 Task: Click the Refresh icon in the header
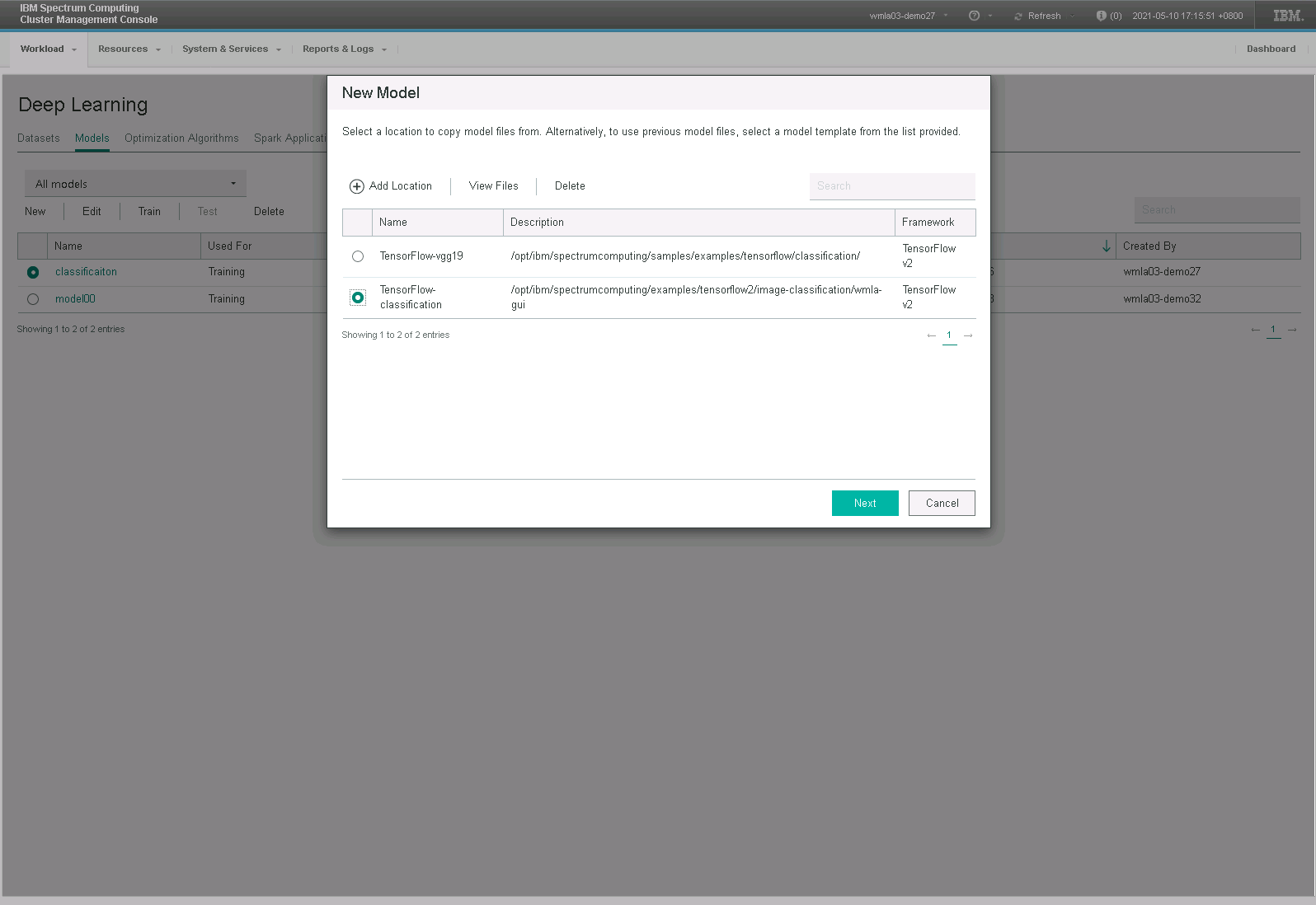pos(1018,16)
